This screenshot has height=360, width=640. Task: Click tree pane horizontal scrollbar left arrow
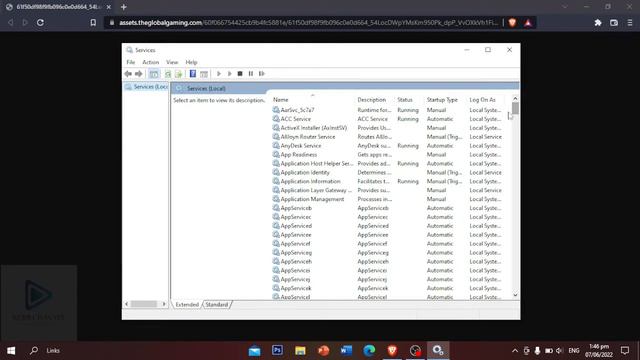(127, 304)
